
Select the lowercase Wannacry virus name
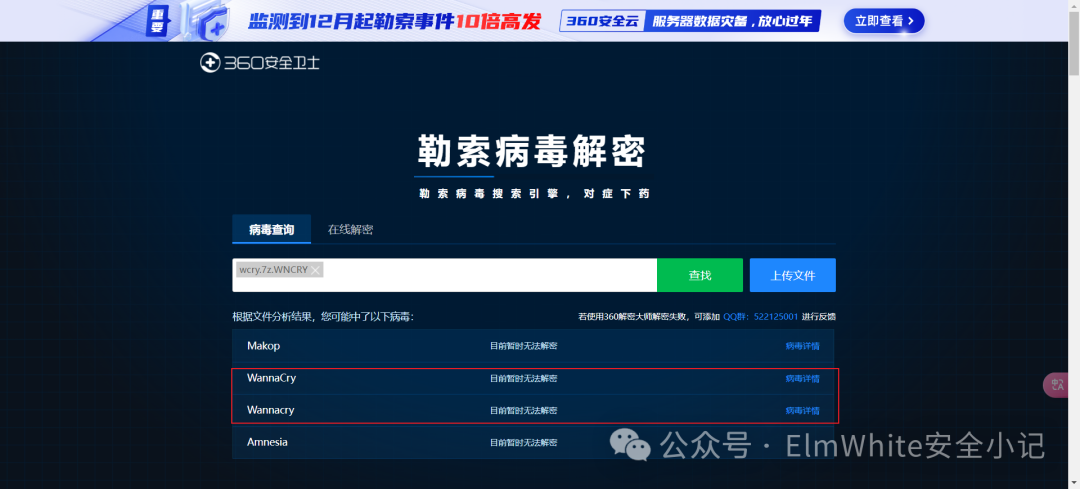click(x=271, y=410)
